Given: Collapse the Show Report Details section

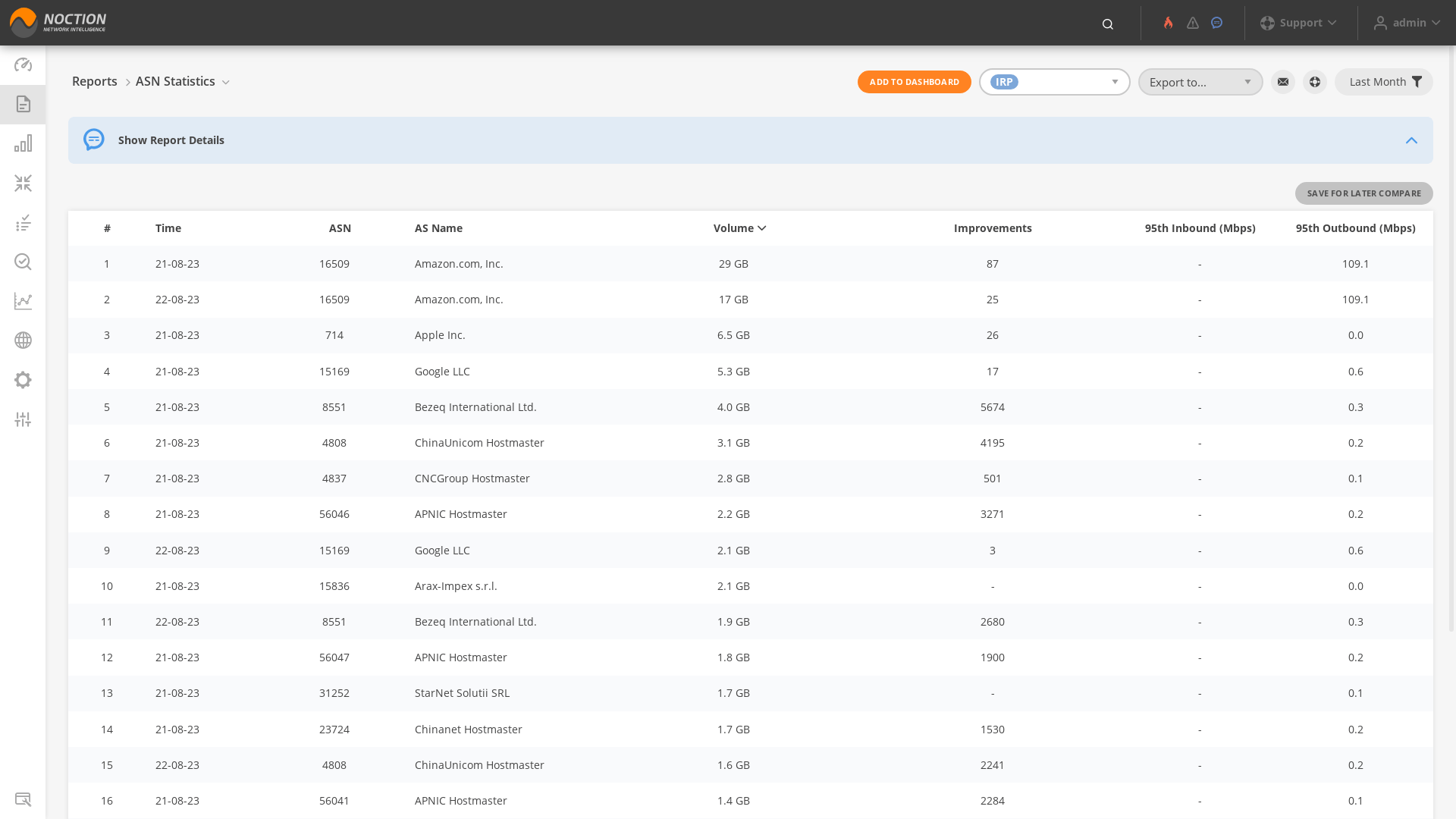Looking at the screenshot, I should 1411,139.
